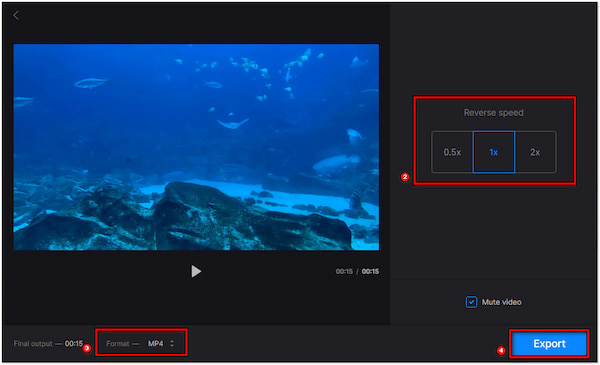Click the Mute video label text

click(502, 302)
